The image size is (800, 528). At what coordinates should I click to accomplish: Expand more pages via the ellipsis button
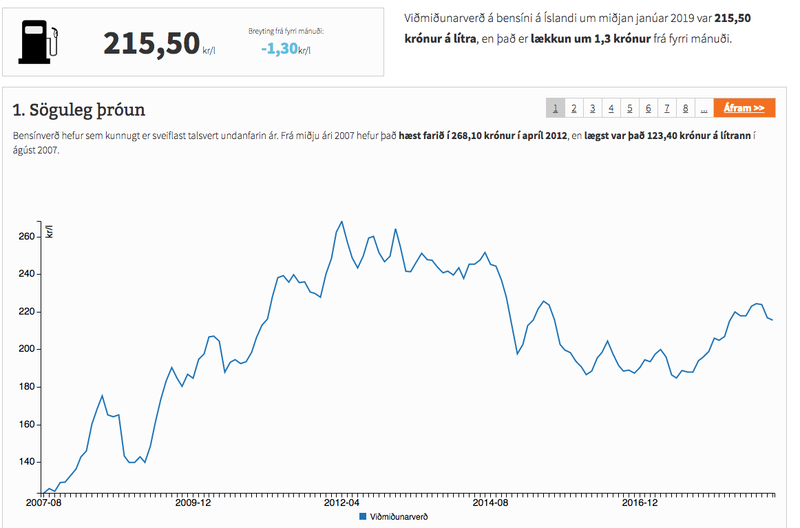tap(704, 108)
